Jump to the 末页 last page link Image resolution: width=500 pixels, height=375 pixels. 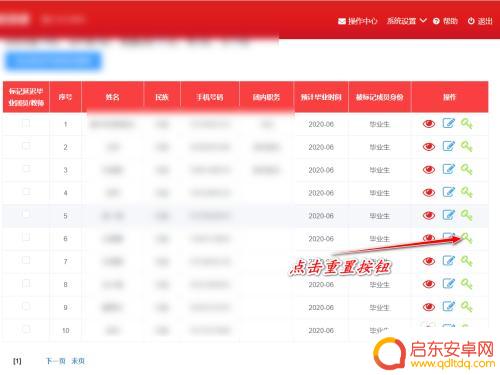click(x=78, y=361)
